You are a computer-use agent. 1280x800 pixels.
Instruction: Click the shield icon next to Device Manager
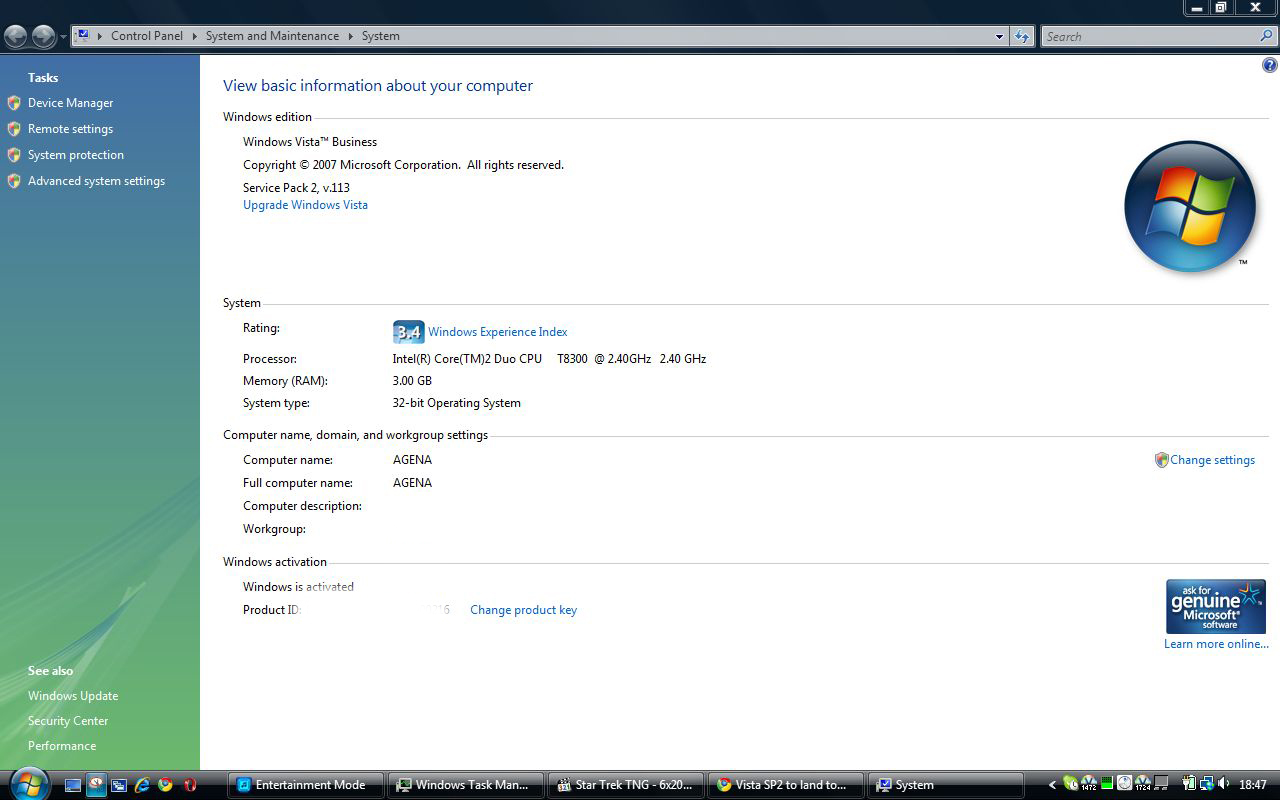tap(14, 103)
